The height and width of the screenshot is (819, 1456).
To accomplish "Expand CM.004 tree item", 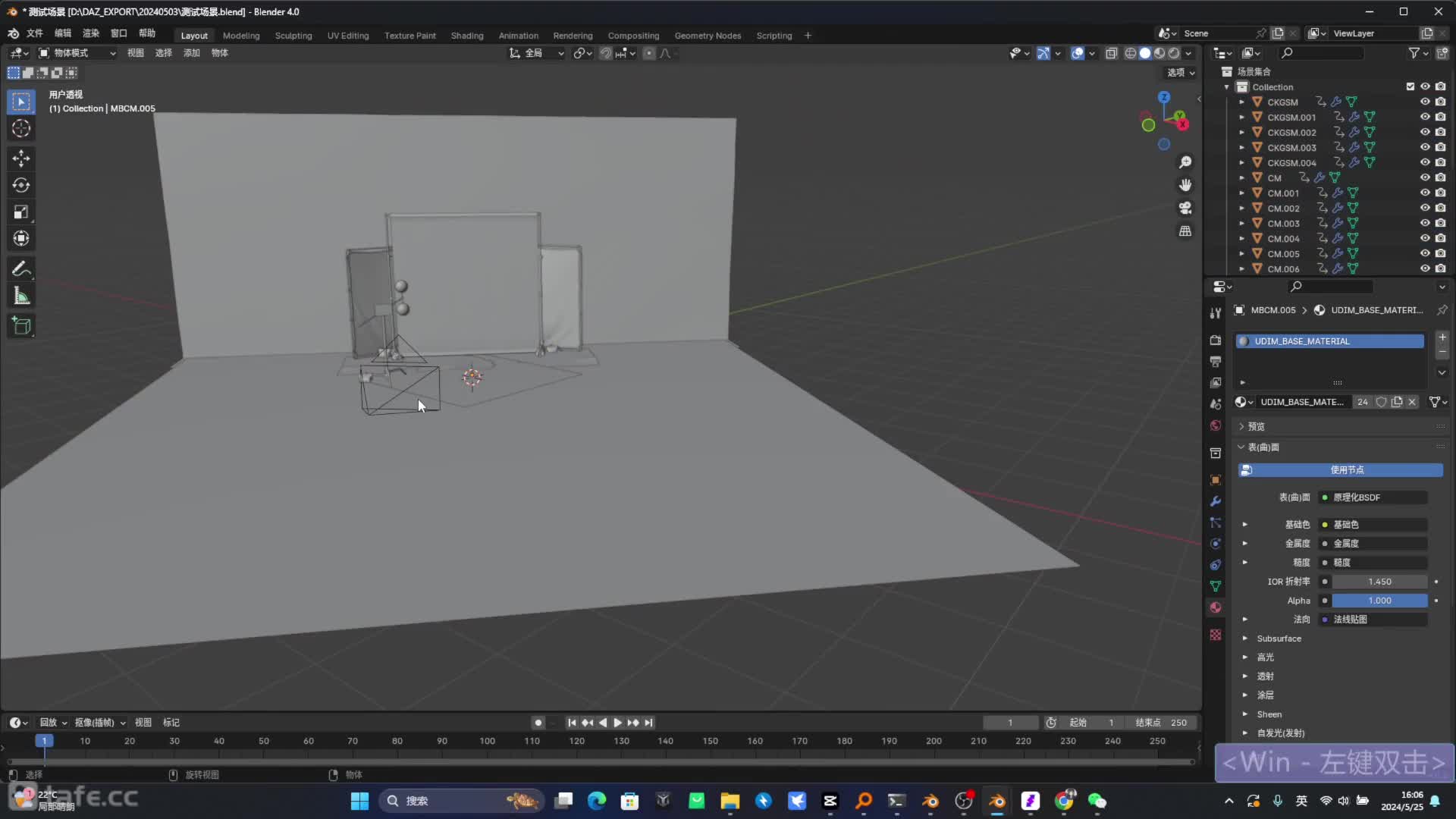I will [x=1241, y=239].
